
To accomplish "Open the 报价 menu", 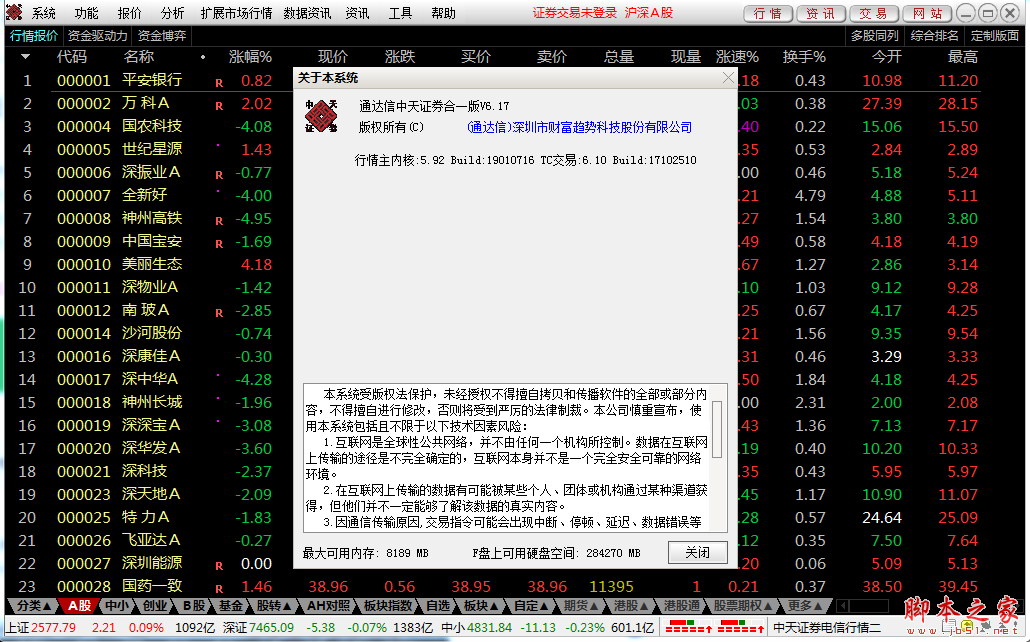I will 129,13.
